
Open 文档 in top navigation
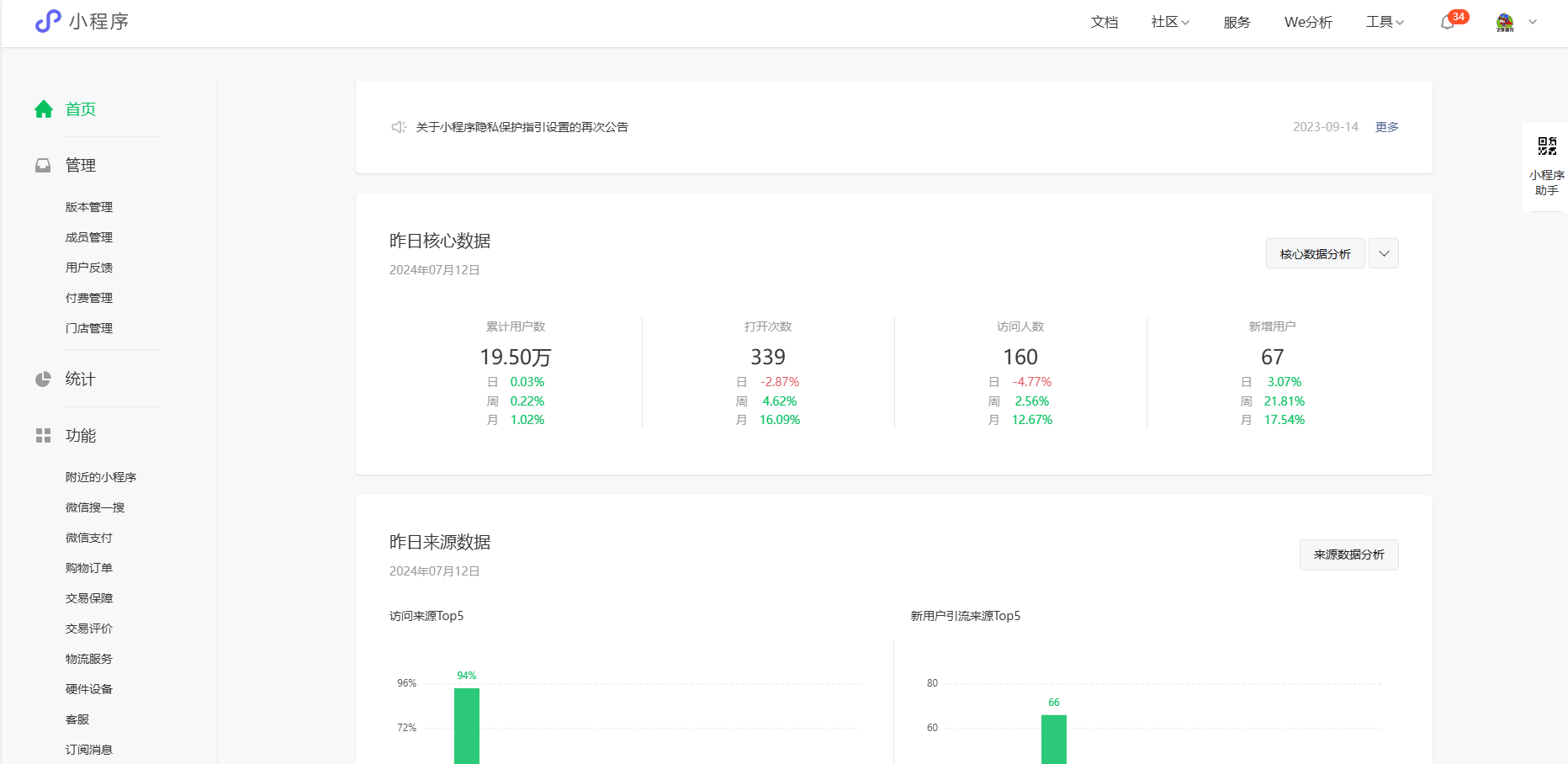pyautogui.click(x=1104, y=22)
